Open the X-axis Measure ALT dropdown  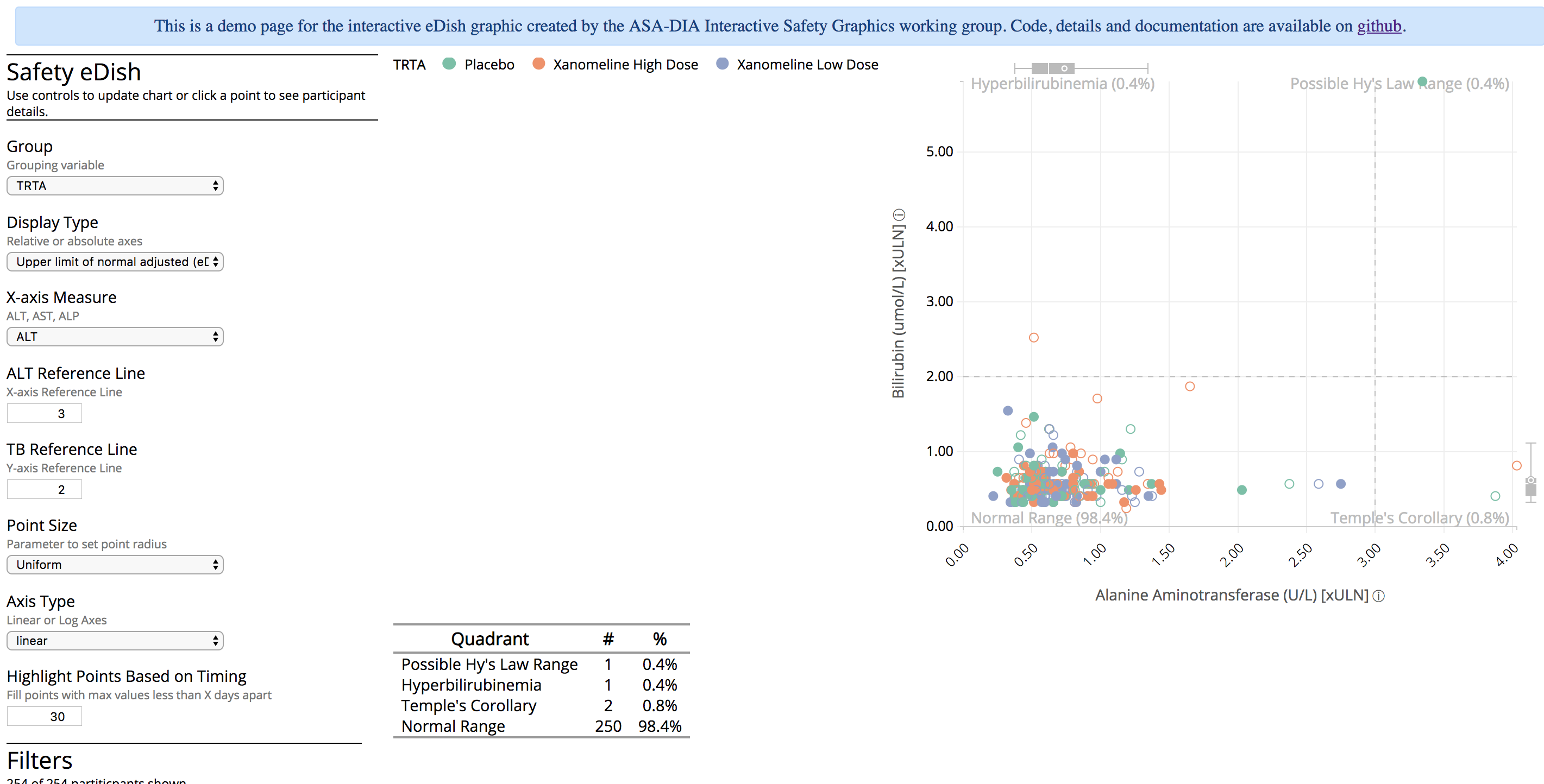115,337
